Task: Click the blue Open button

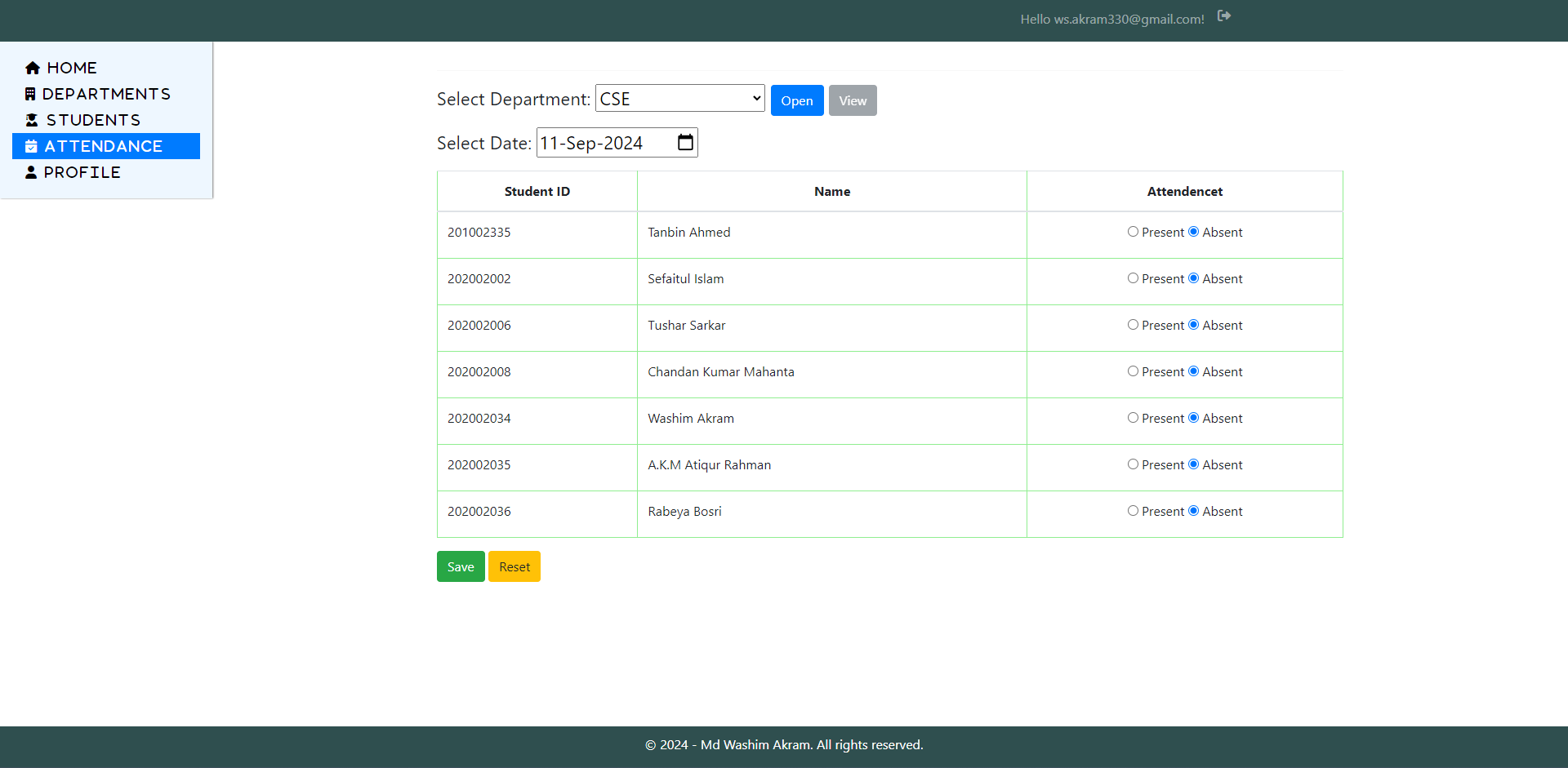Action: (x=797, y=100)
